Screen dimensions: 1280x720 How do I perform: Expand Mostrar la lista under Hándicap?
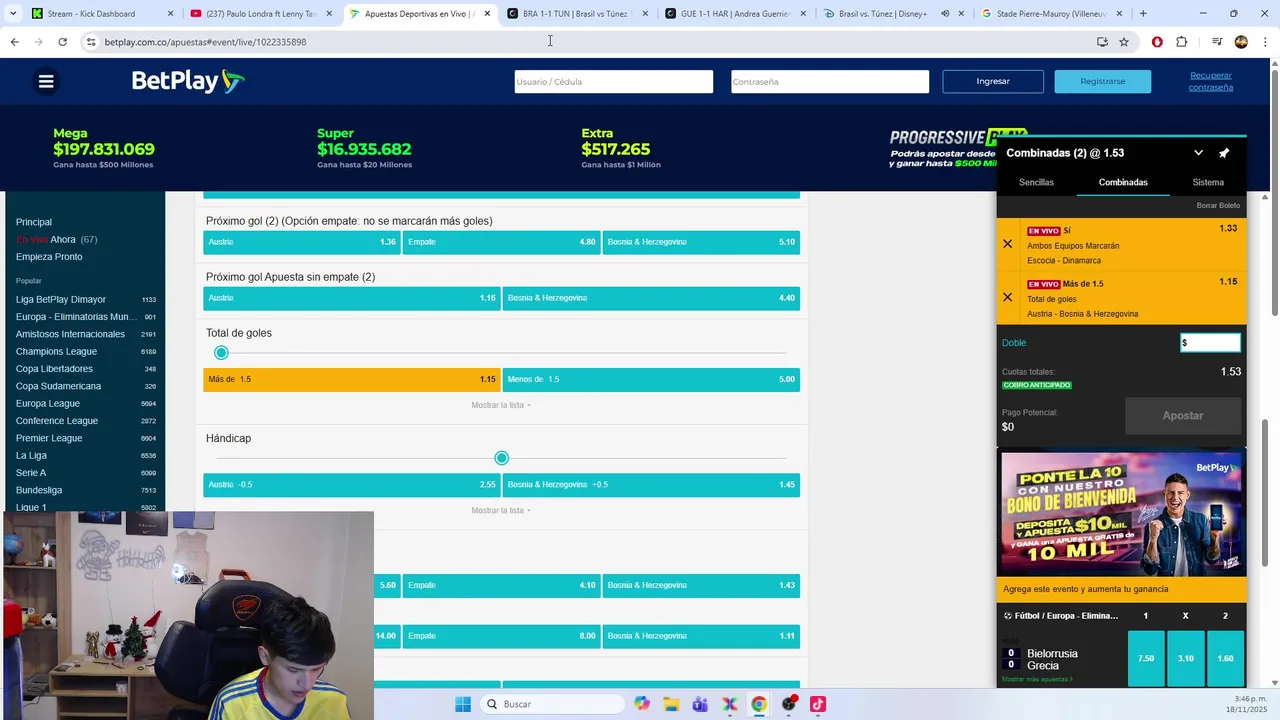(501, 510)
